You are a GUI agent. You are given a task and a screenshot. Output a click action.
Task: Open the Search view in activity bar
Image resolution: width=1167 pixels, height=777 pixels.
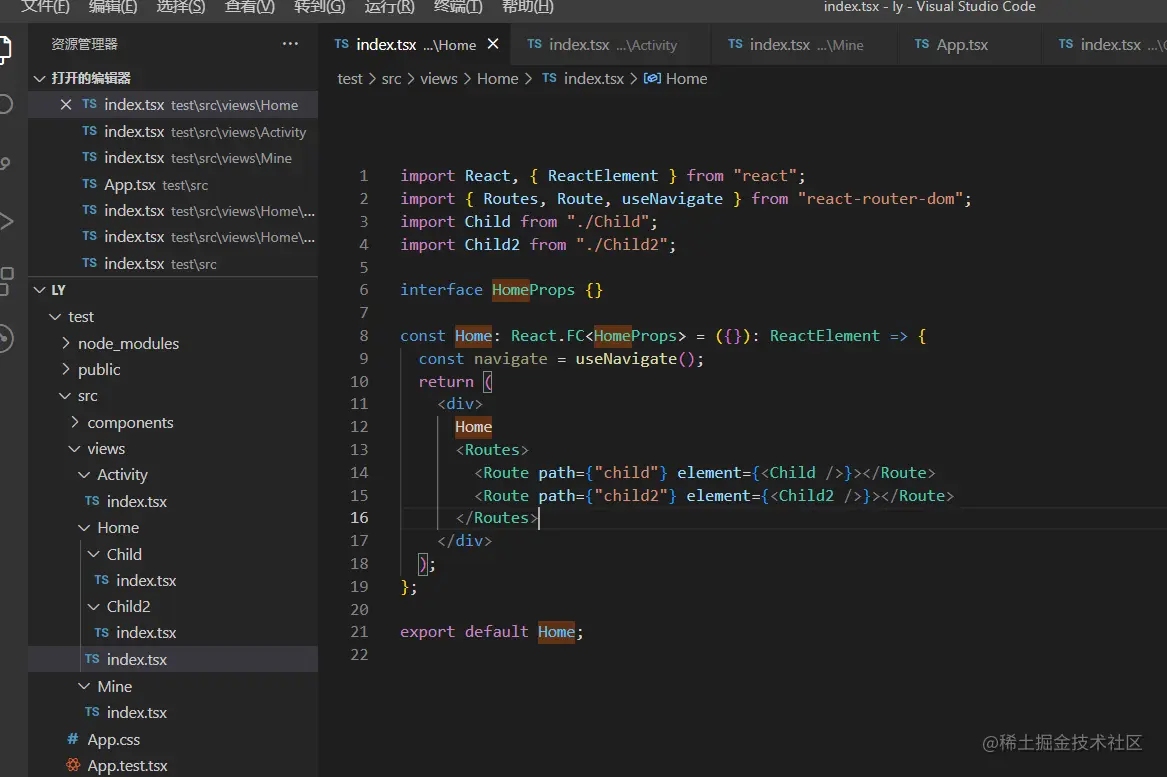(x=5, y=104)
